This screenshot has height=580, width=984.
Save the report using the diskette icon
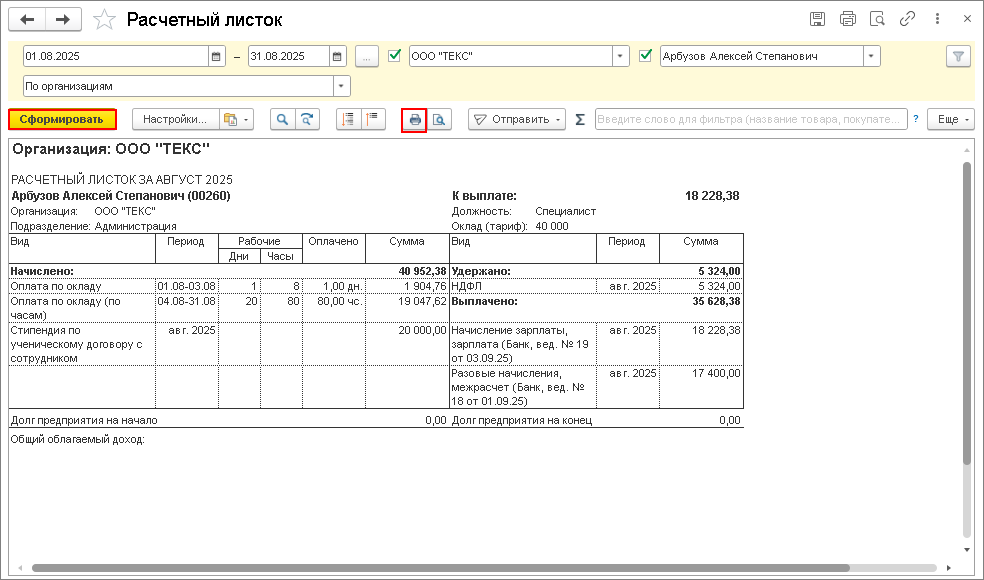tap(817, 19)
